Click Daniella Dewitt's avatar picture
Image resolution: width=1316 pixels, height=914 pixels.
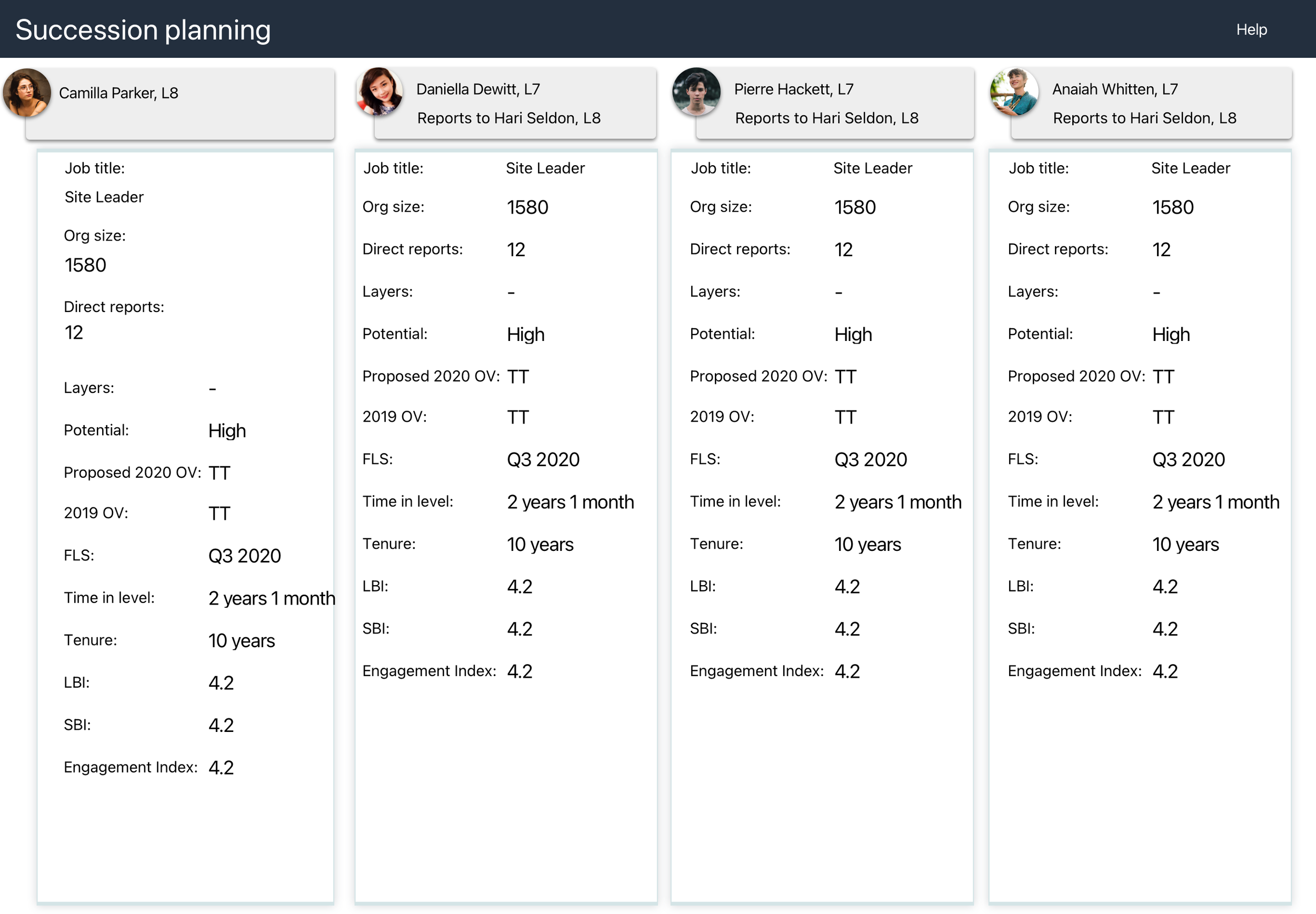(x=380, y=92)
